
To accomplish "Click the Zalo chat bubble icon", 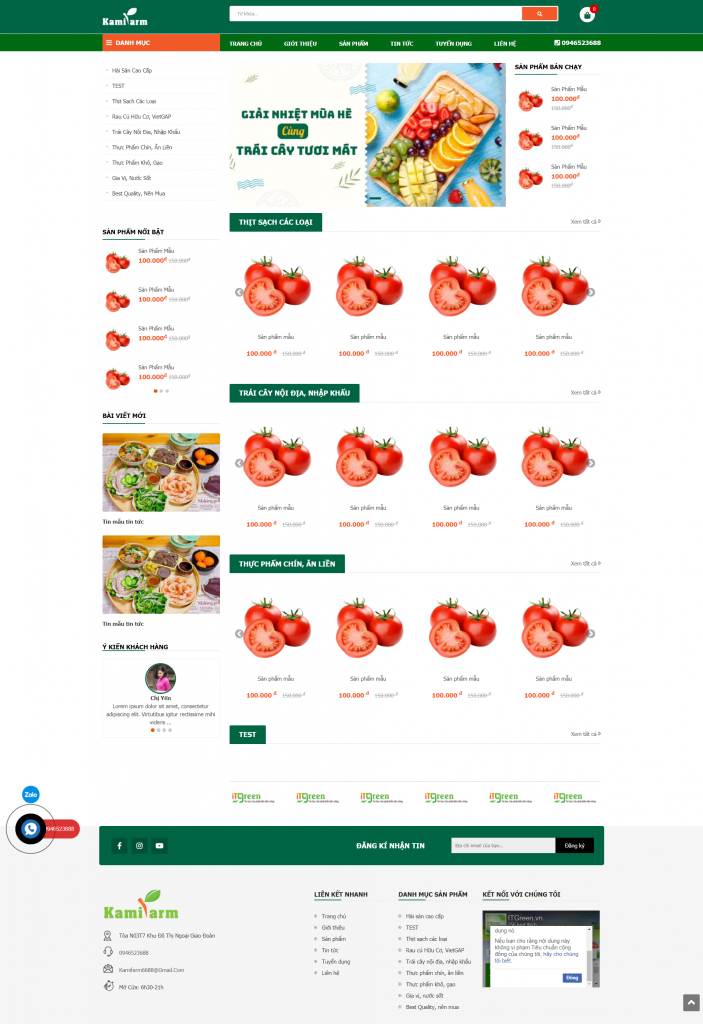I will pos(31,794).
